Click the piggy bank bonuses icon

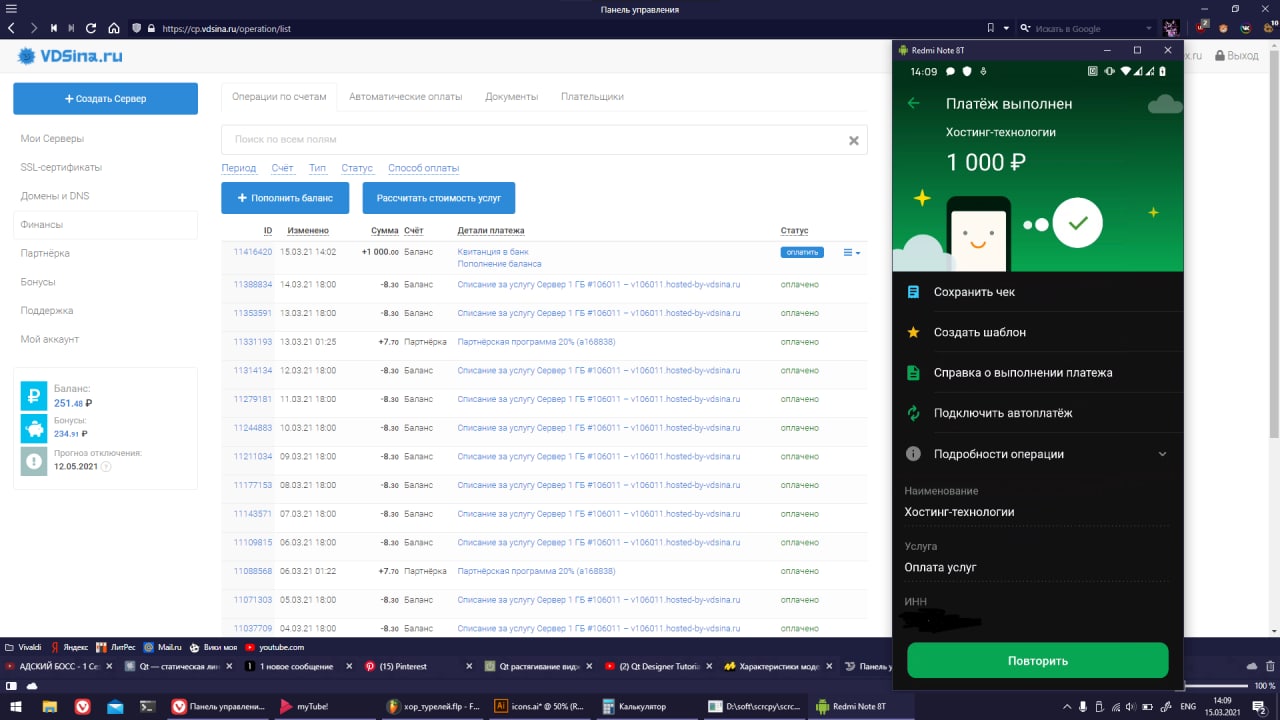pyautogui.click(x=33, y=428)
